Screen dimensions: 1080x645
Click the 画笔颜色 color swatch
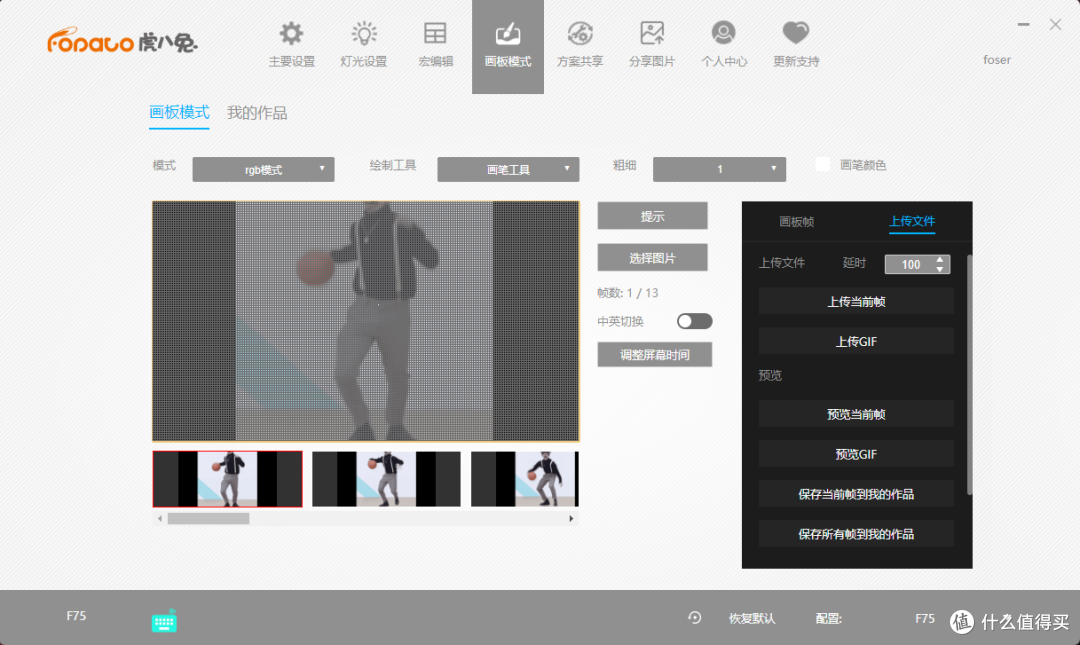(x=822, y=165)
